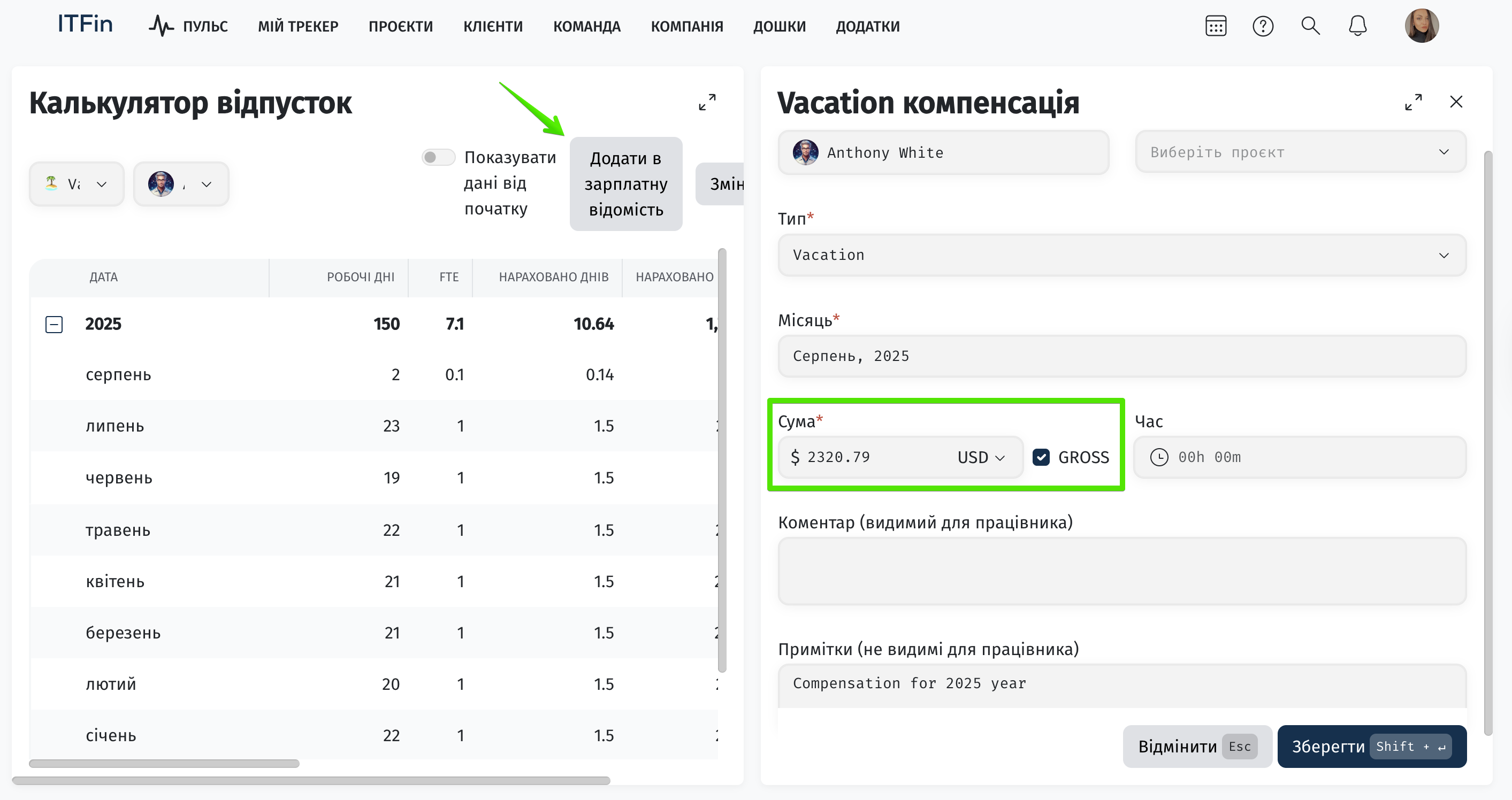Open the notifications bell
The width and height of the screenshot is (1512, 800).
click(x=1357, y=26)
